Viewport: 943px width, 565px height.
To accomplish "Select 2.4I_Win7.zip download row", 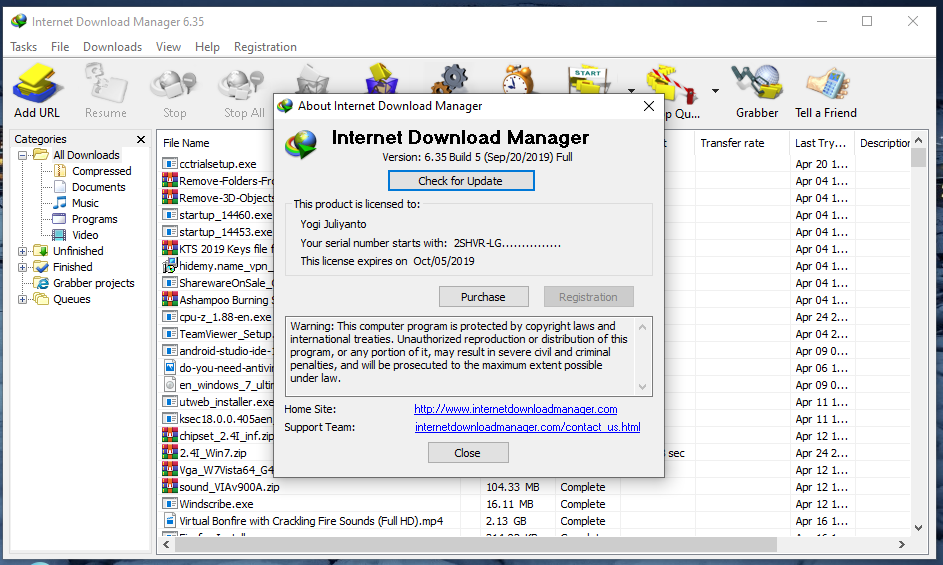I will tap(213, 453).
